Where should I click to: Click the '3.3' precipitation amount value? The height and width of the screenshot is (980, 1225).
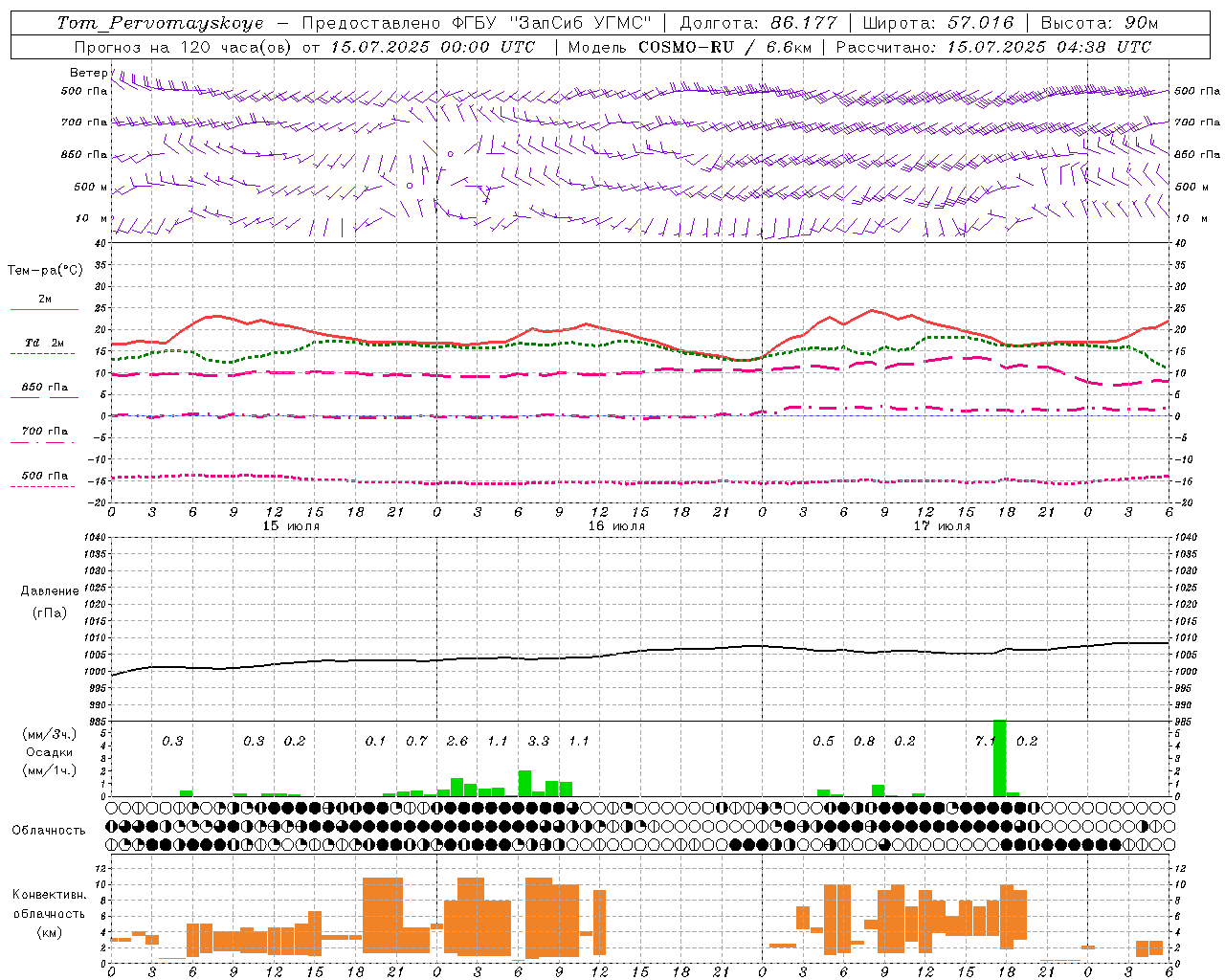[539, 742]
